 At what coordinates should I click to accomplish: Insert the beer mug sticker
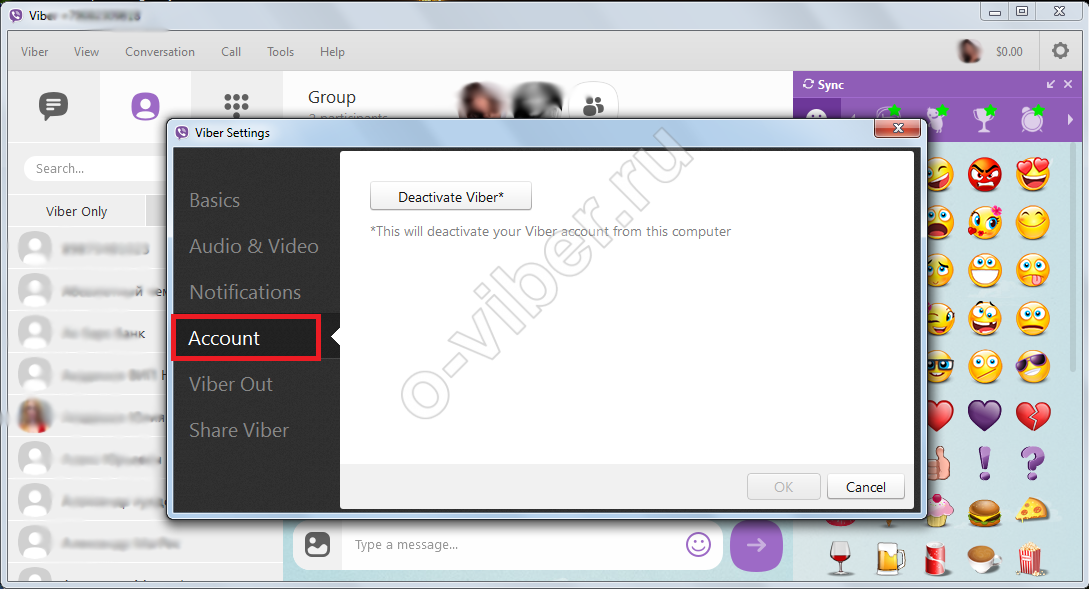pos(890,558)
